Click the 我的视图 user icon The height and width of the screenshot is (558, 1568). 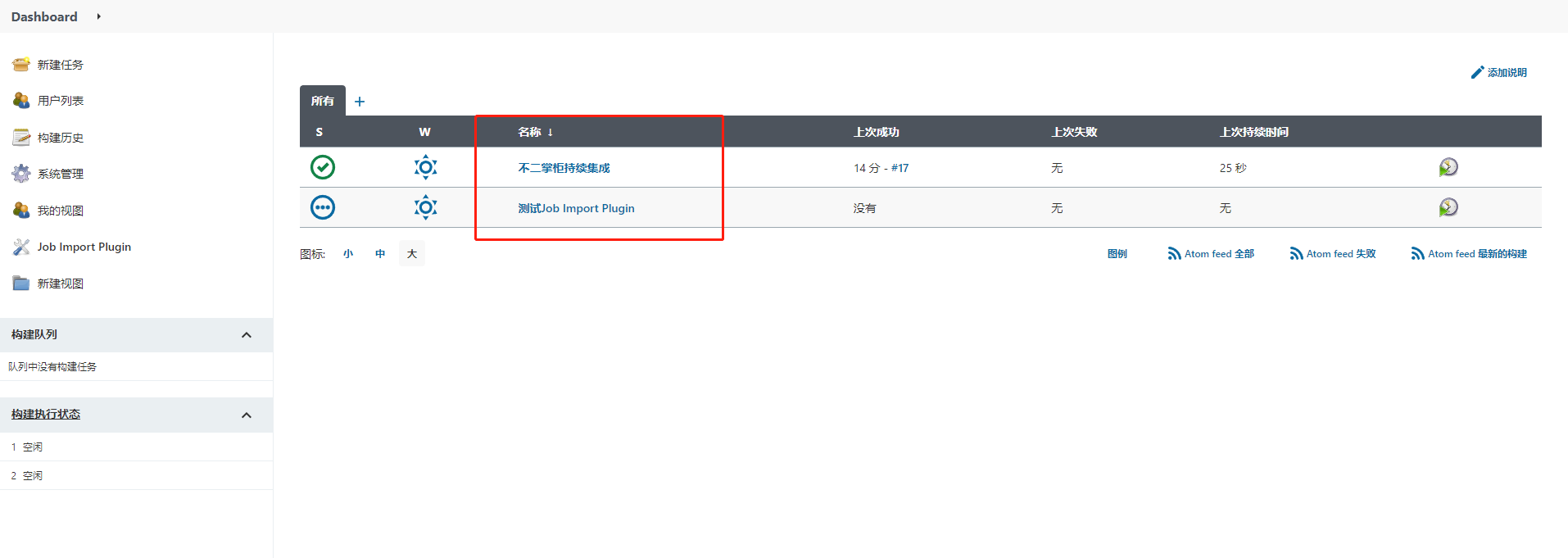coord(21,211)
